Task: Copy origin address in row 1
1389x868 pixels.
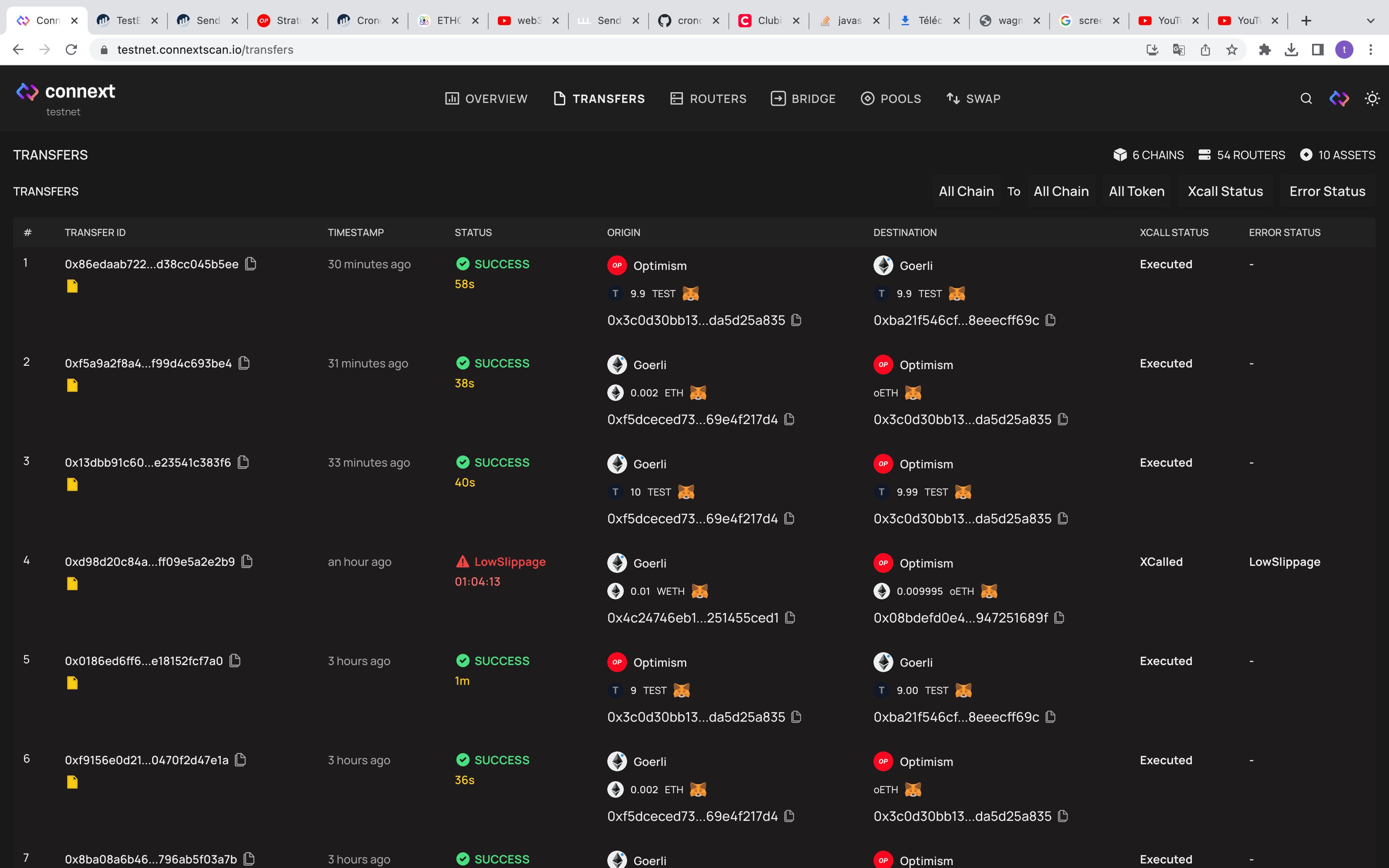Action: click(x=796, y=320)
